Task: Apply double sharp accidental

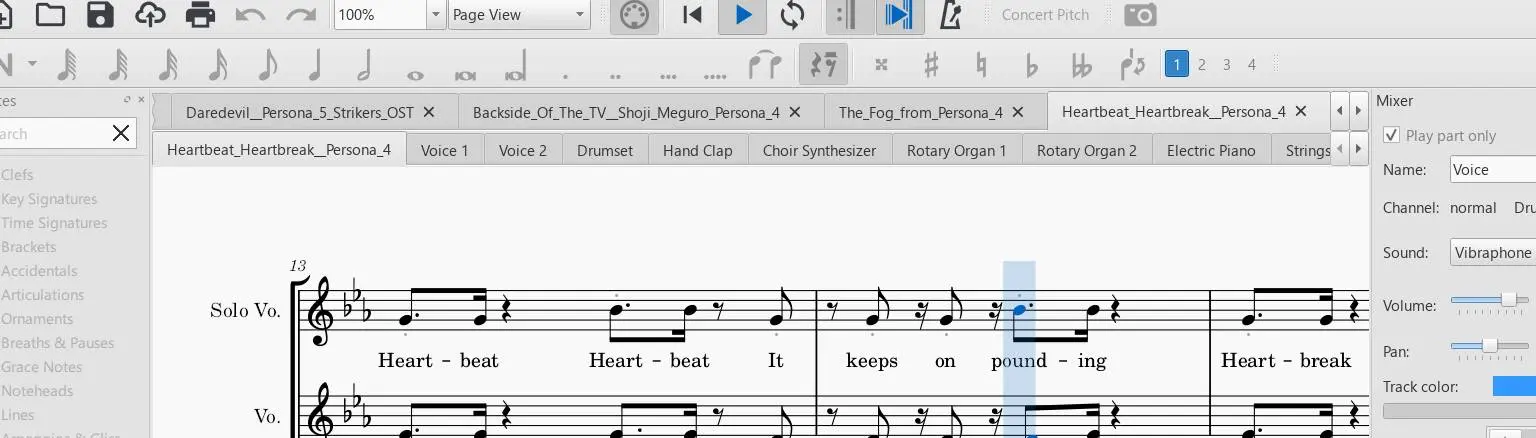Action: (x=881, y=65)
